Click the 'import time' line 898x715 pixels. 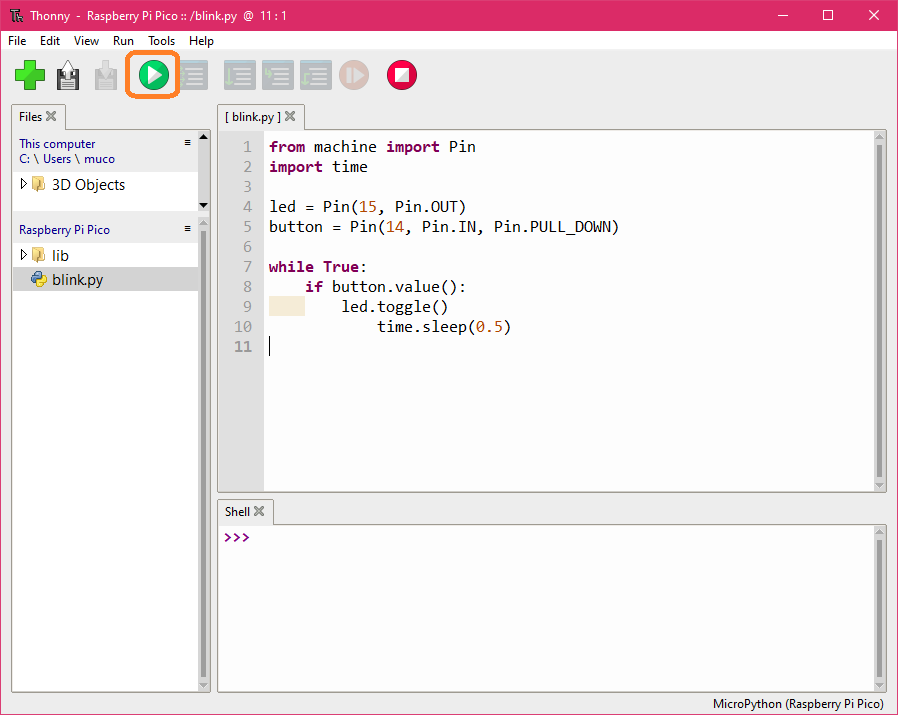[318, 167]
